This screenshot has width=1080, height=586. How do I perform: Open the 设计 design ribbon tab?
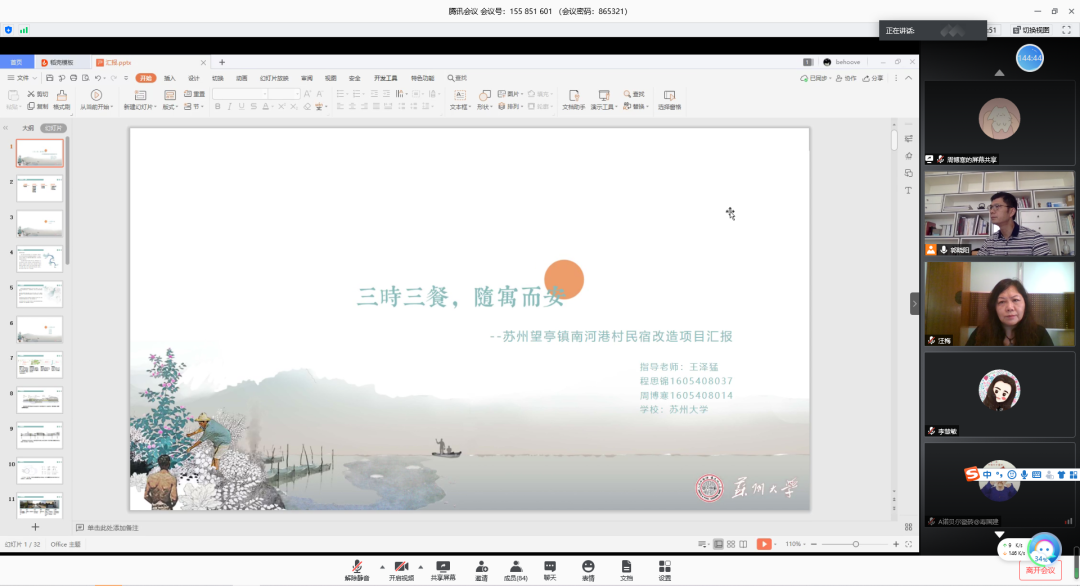(x=194, y=78)
